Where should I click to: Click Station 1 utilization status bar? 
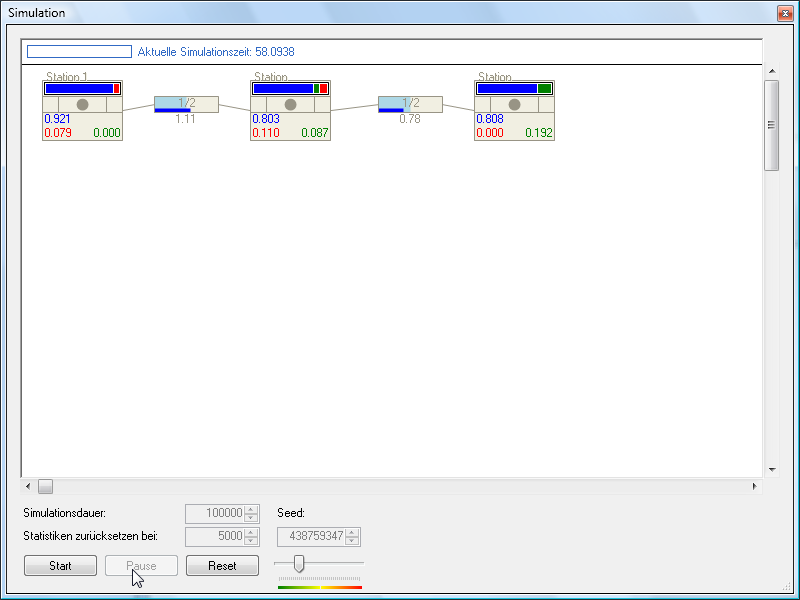(x=82, y=88)
